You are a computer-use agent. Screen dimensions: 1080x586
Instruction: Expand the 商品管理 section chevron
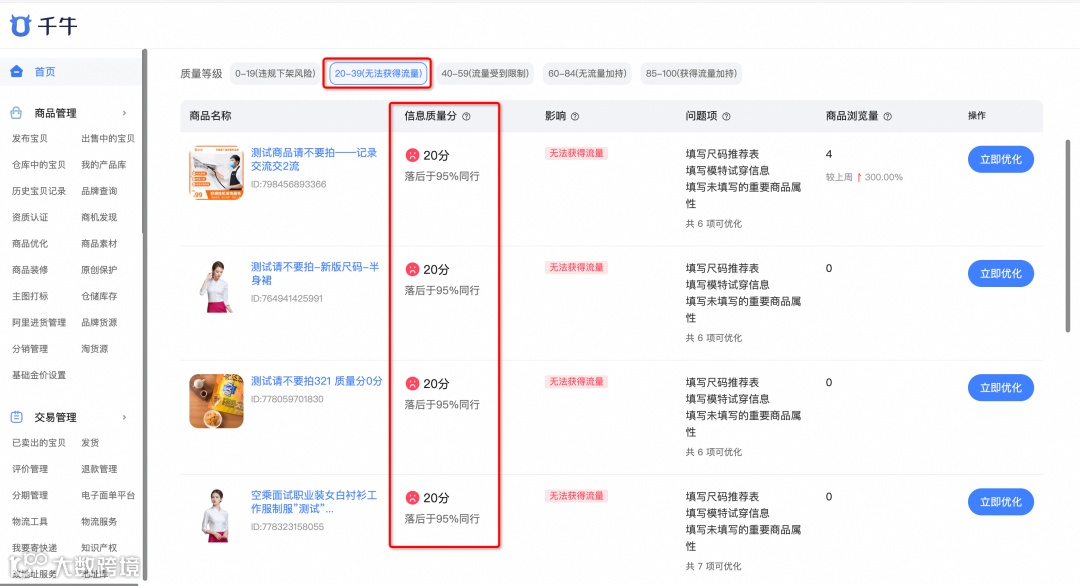(125, 113)
